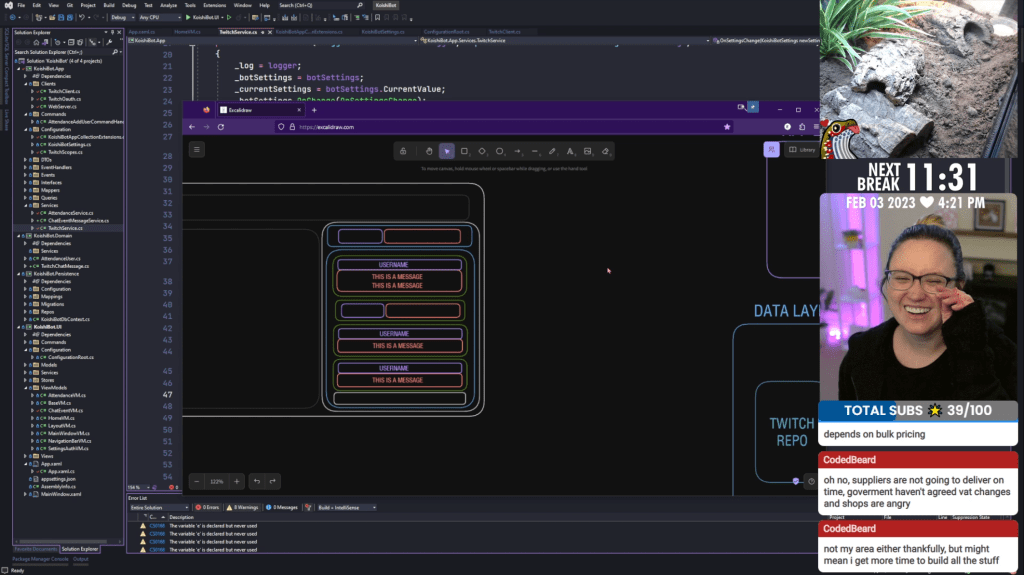Click Solution Explorer properties wrench icon

click(x=109, y=42)
